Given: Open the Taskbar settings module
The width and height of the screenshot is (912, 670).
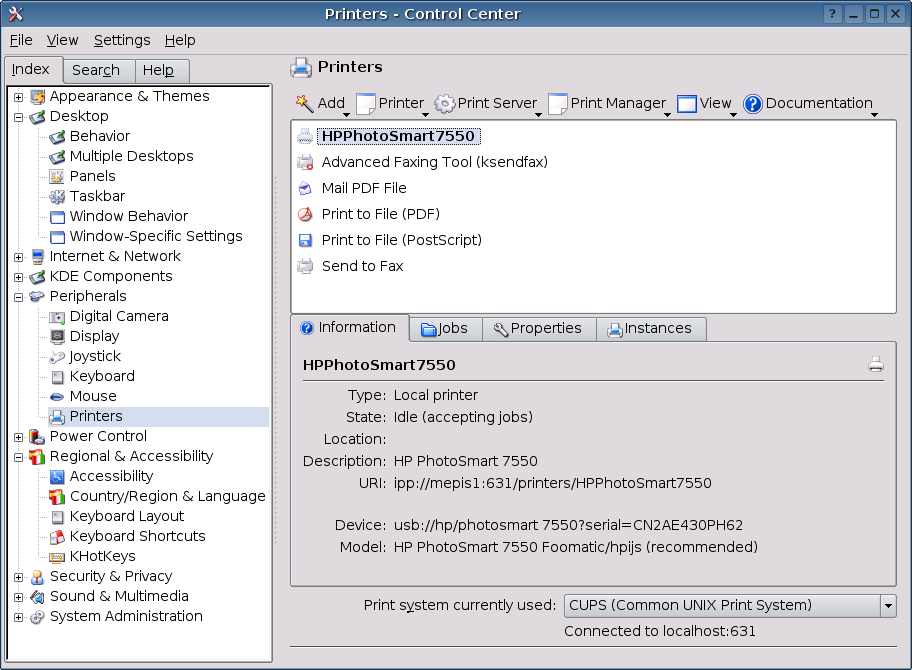Looking at the screenshot, I should (97, 196).
